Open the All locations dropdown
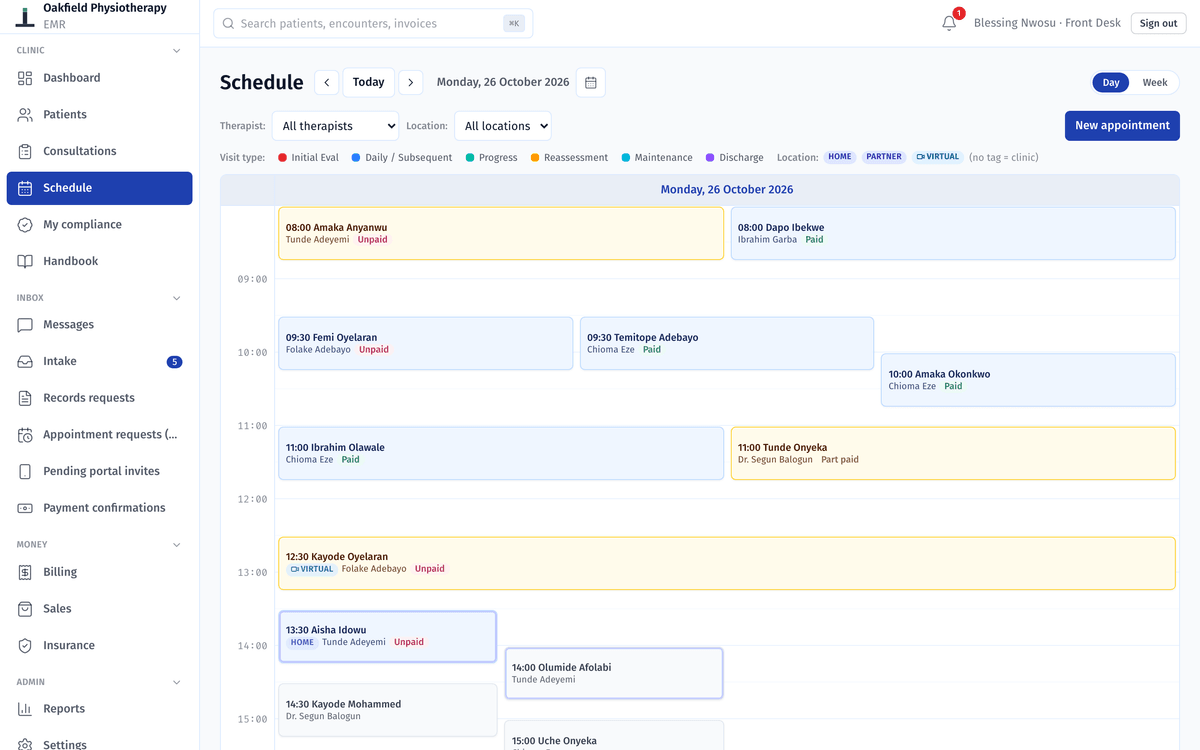Viewport: 1200px width, 750px height. pos(503,126)
